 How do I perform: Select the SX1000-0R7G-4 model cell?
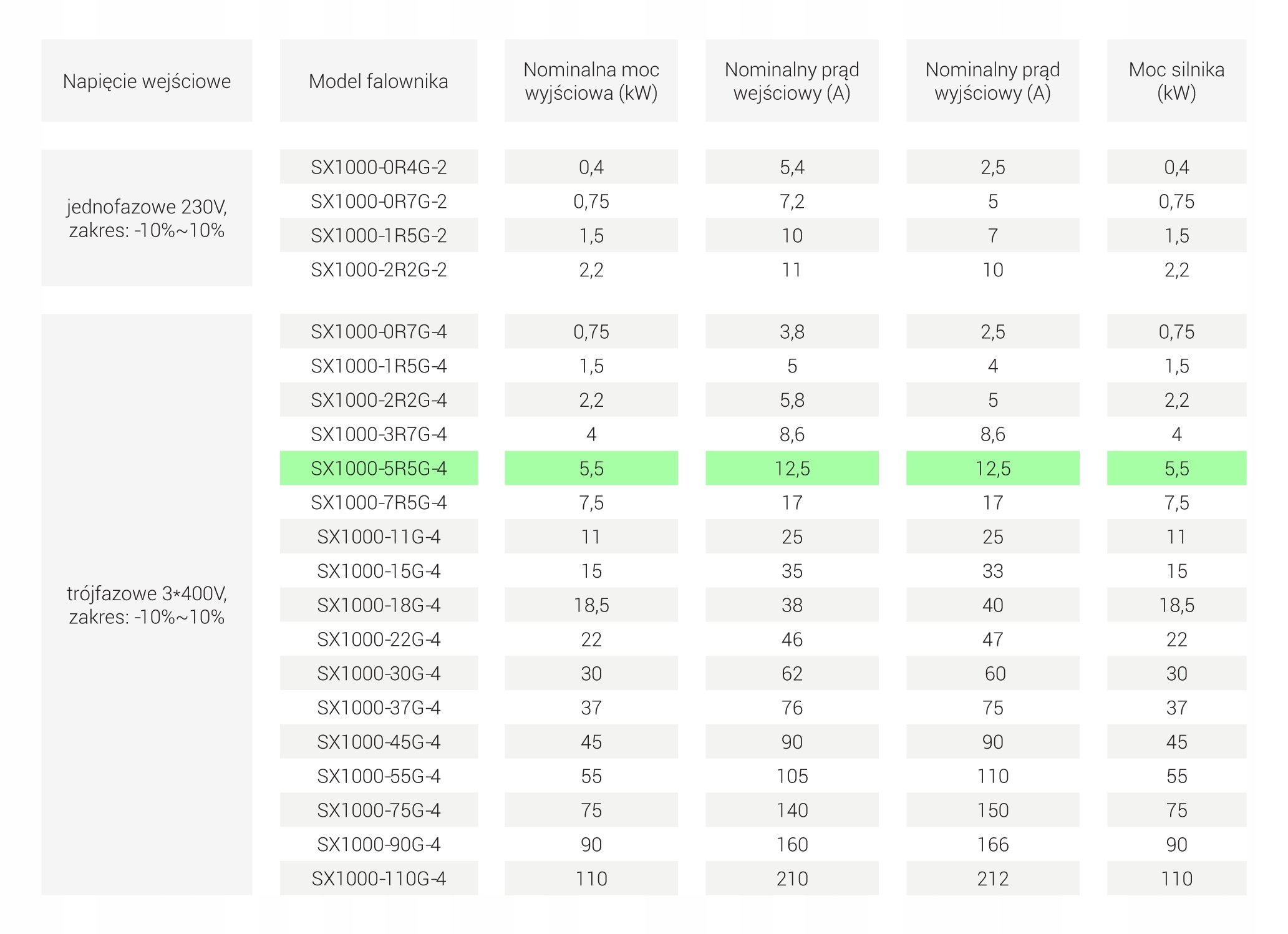pyautogui.click(x=379, y=331)
